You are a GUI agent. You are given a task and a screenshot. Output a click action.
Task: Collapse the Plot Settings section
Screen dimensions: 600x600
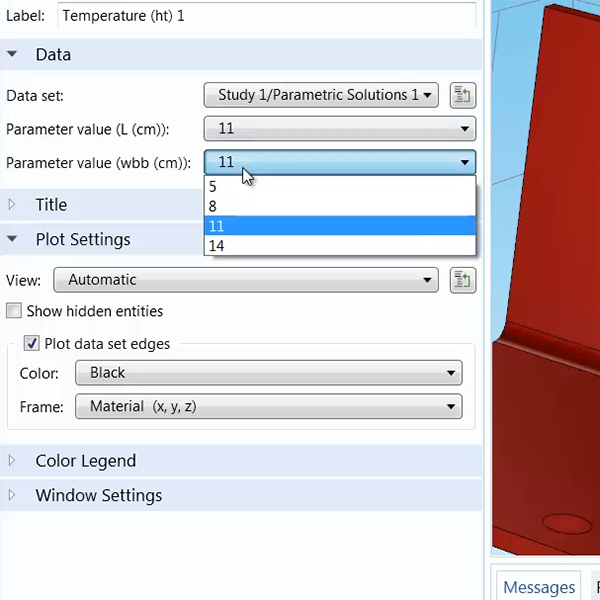pos(12,240)
